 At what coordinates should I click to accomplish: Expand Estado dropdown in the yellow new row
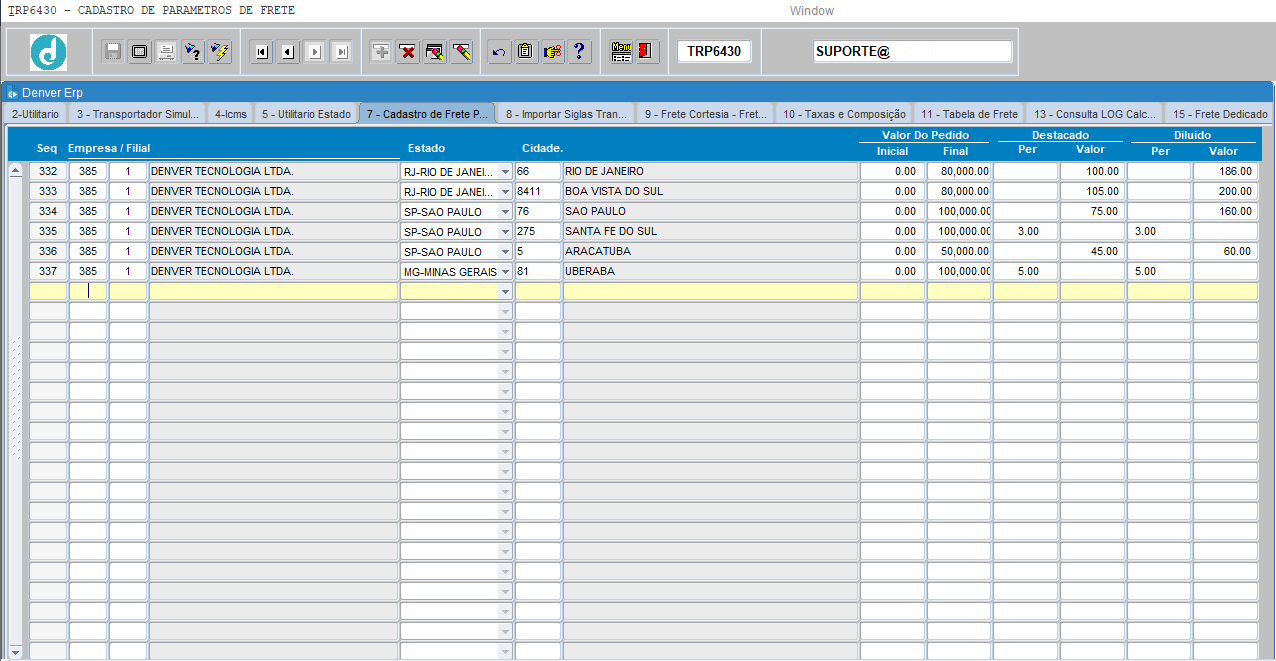505,292
